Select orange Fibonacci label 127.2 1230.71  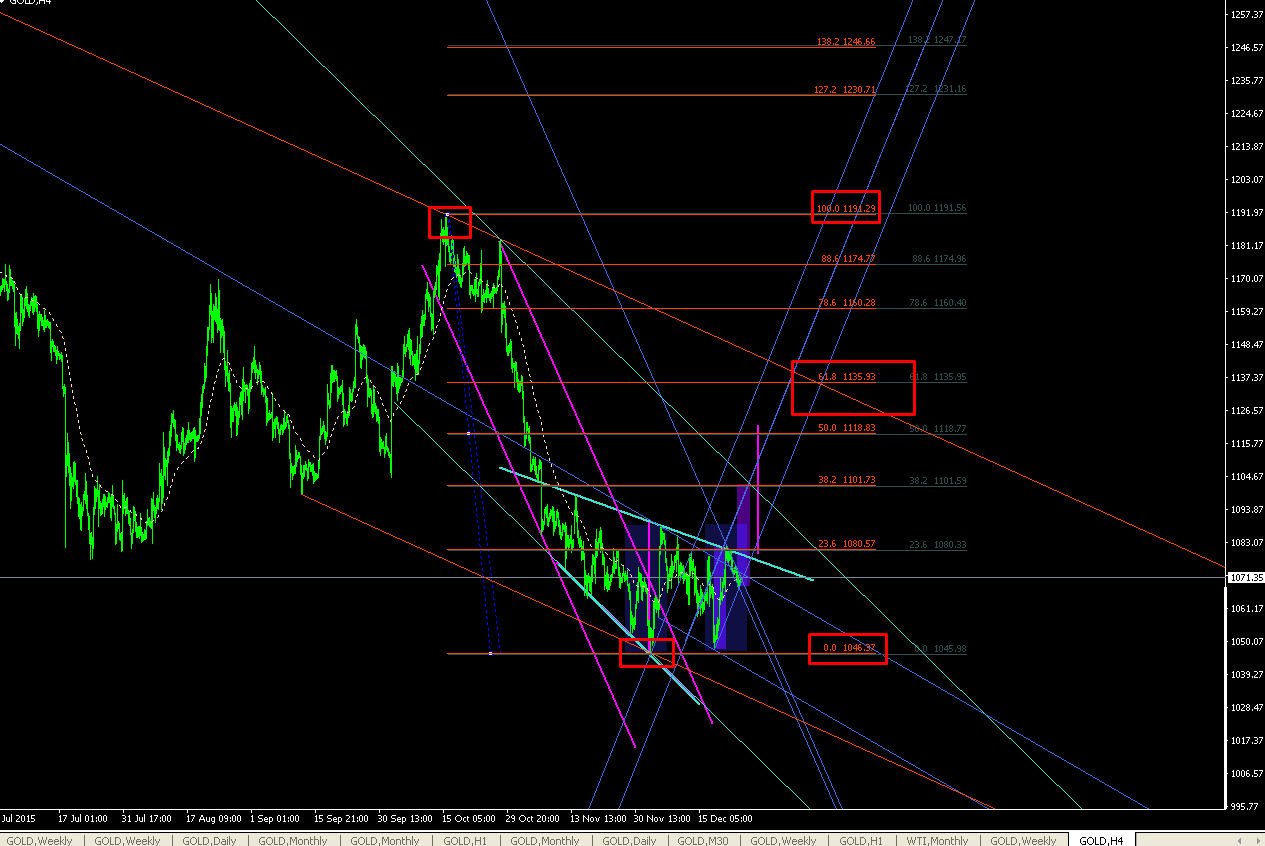(x=845, y=89)
